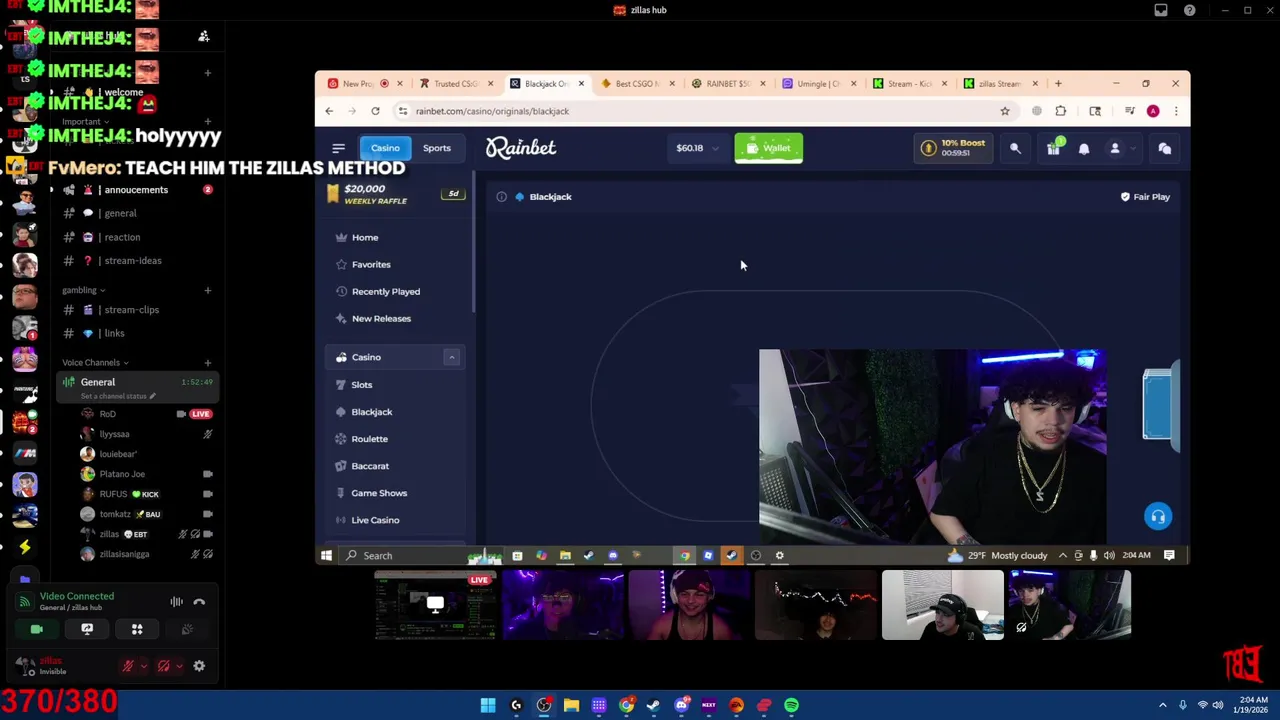Switch to the Stream - Kick tab
This screenshot has height=720, width=1280.
(x=907, y=84)
